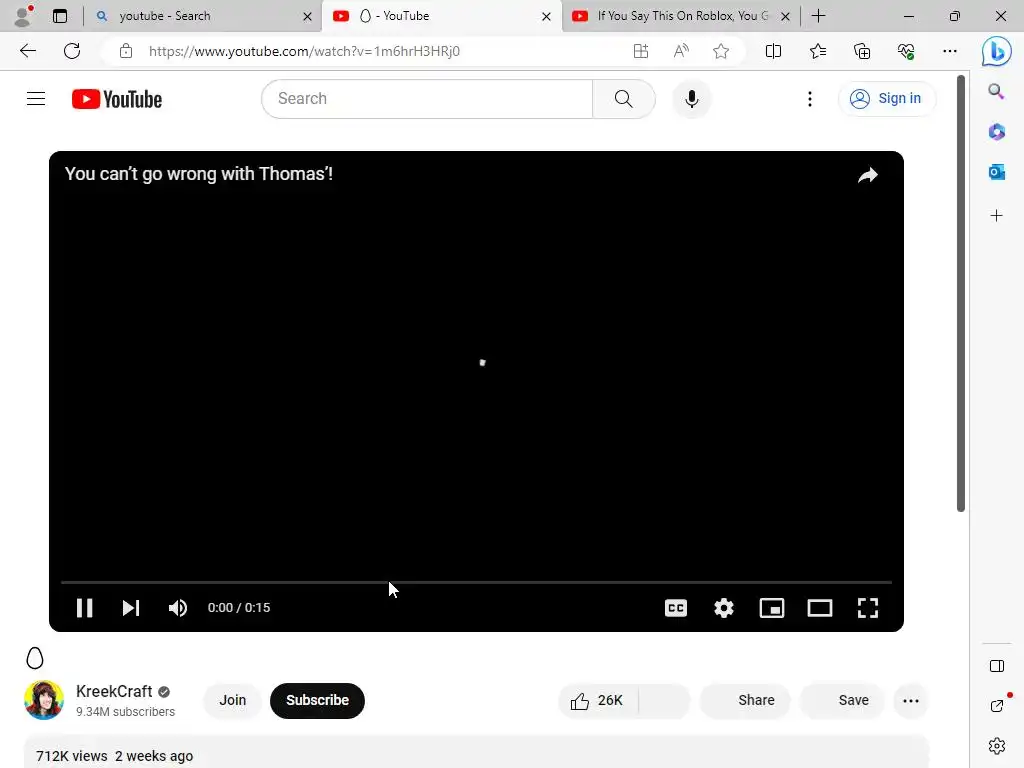1024x768 pixels.
Task: Join the KreekCraft channel
Action: pos(232,700)
